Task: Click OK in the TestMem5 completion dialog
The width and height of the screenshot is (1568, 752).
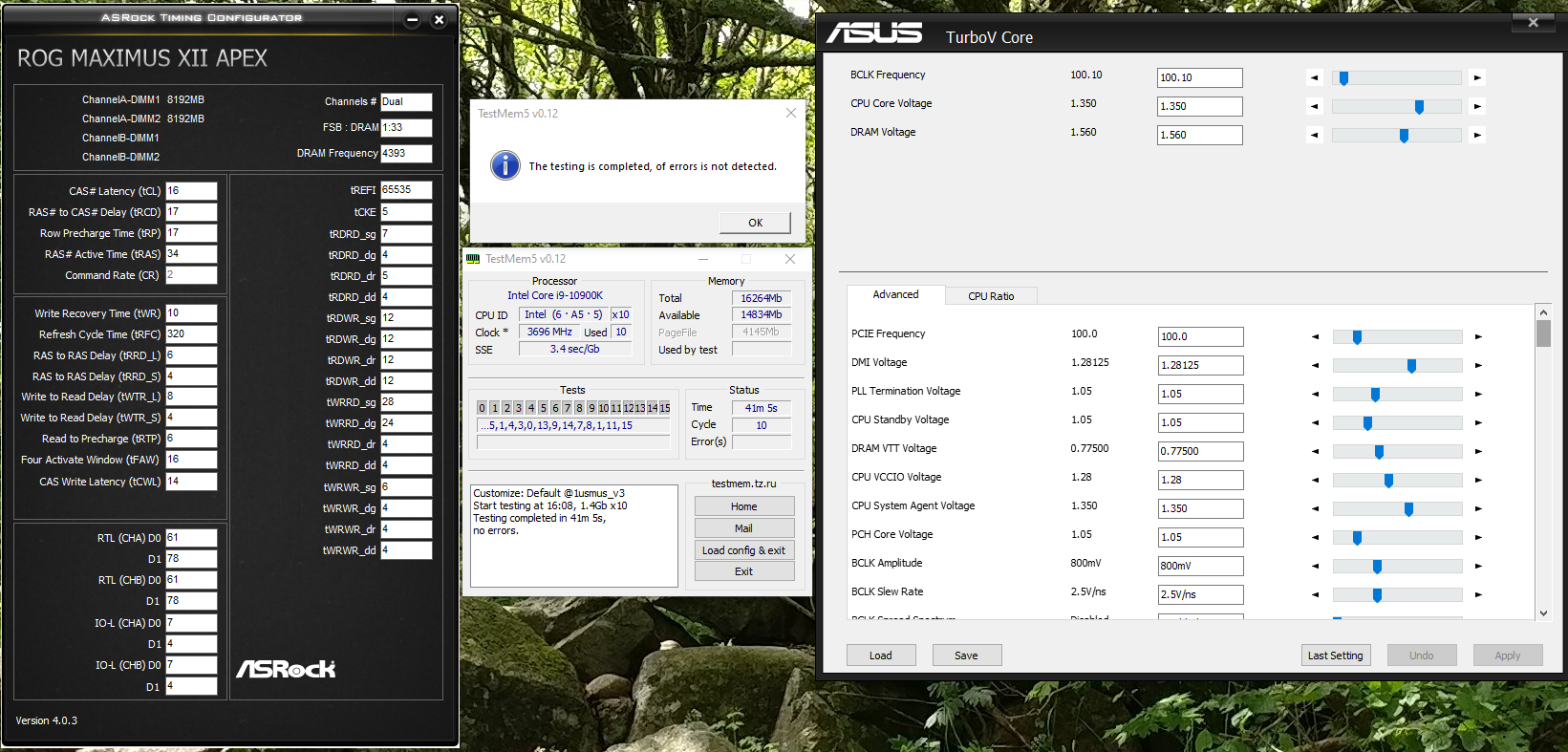Action: [755, 223]
